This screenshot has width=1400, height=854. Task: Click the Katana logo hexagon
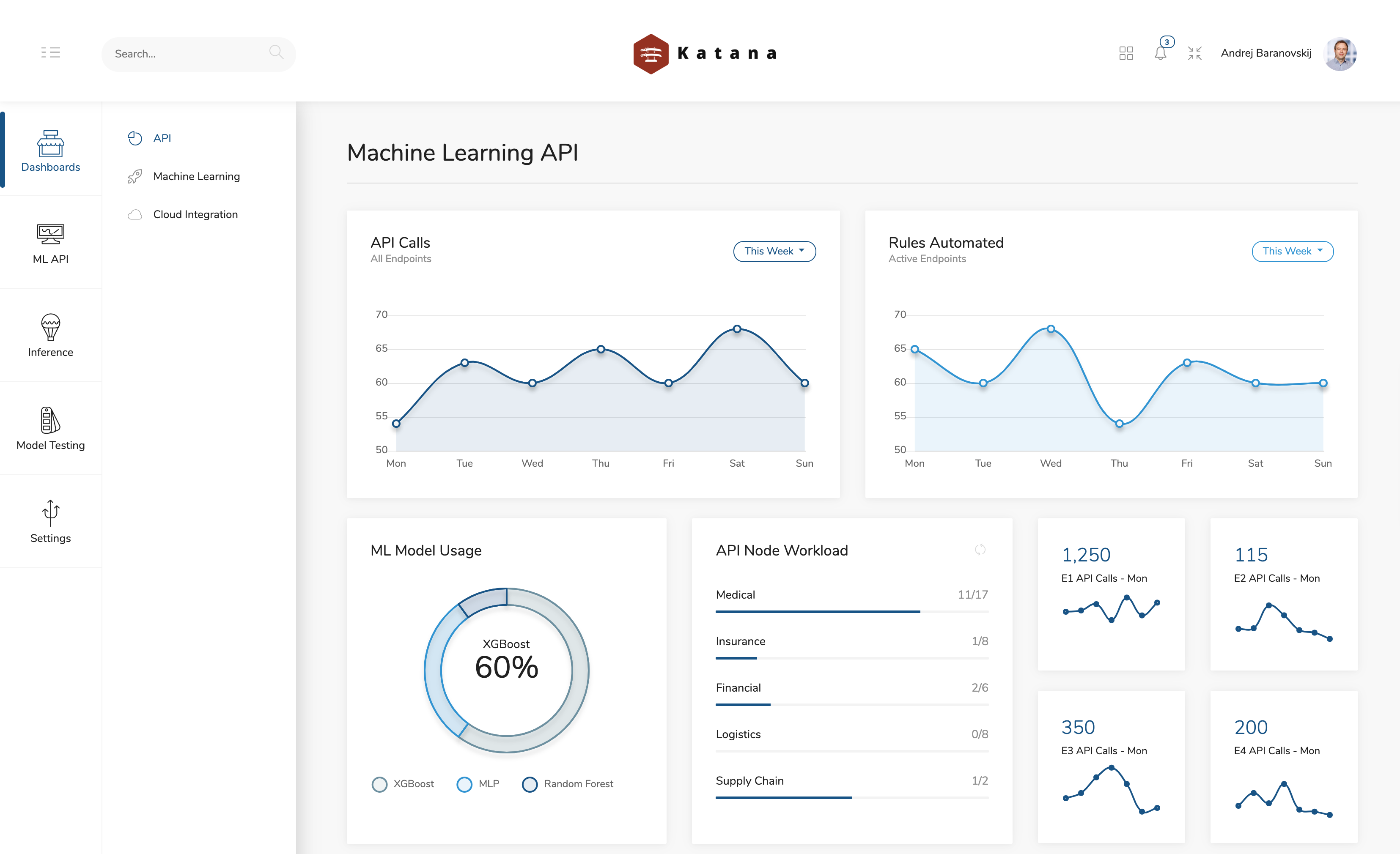tap(651, 54)
